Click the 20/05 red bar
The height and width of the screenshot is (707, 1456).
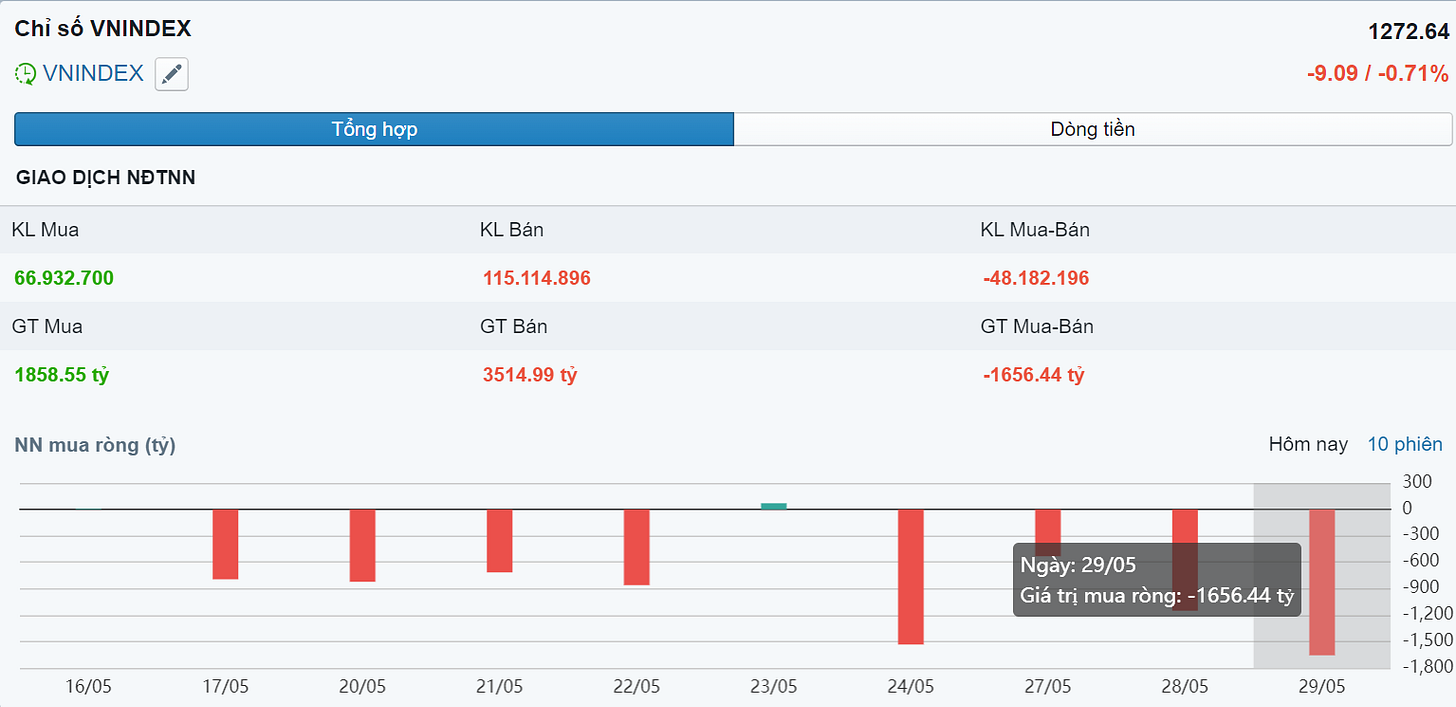point(362,545)
